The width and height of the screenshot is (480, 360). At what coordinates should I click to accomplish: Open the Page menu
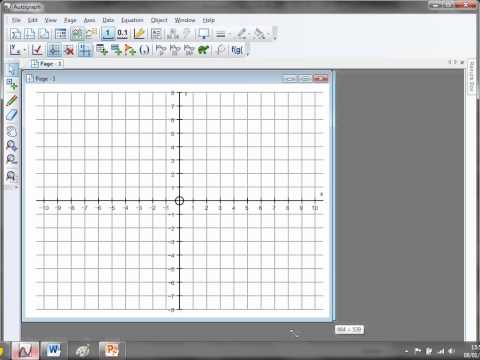coord(70,20)
